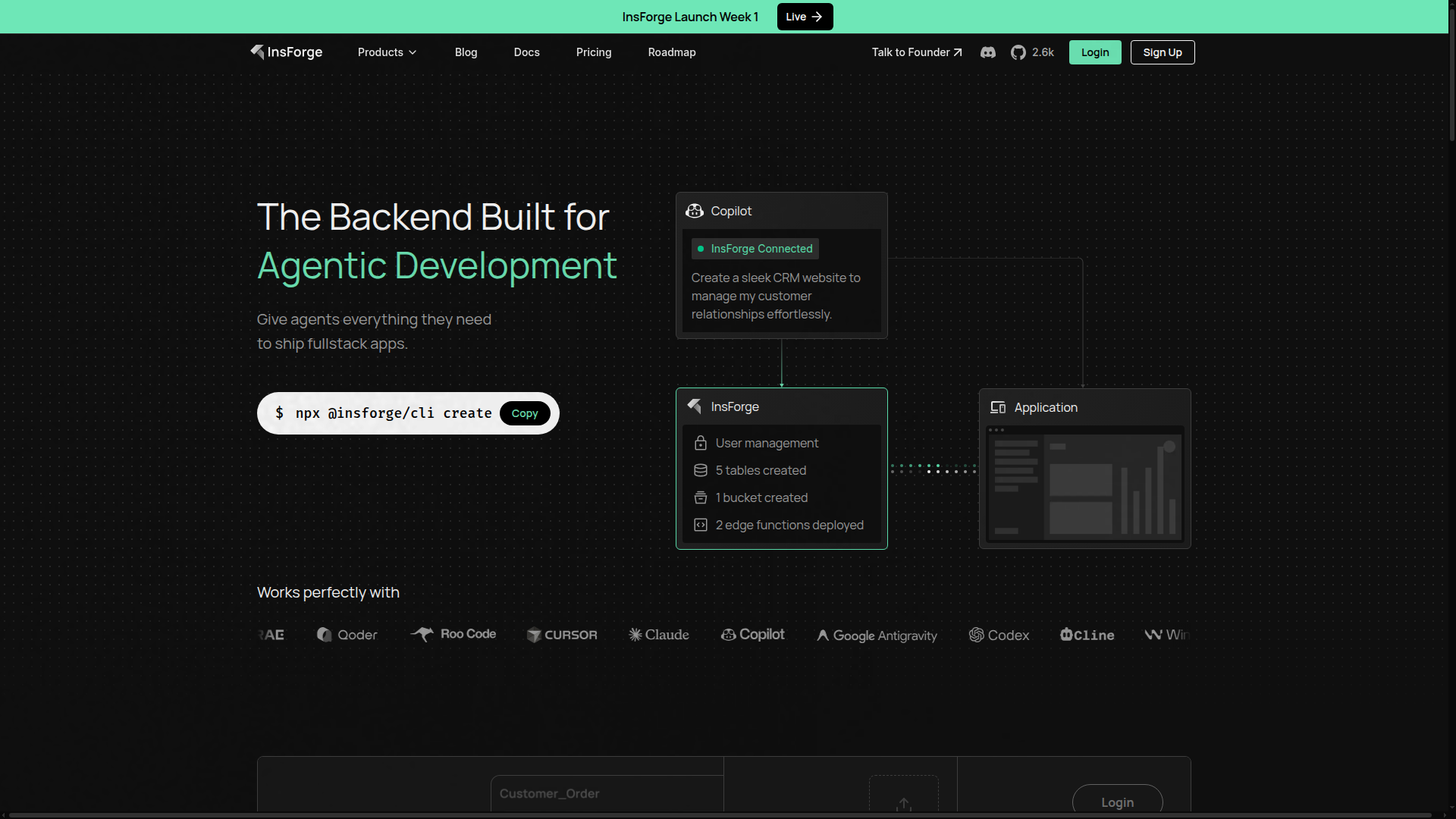Image resolution: width=1456 pixels, height=819 pixels.
Task: Open the Roadmap page
Action: click(x=671, y=52)
